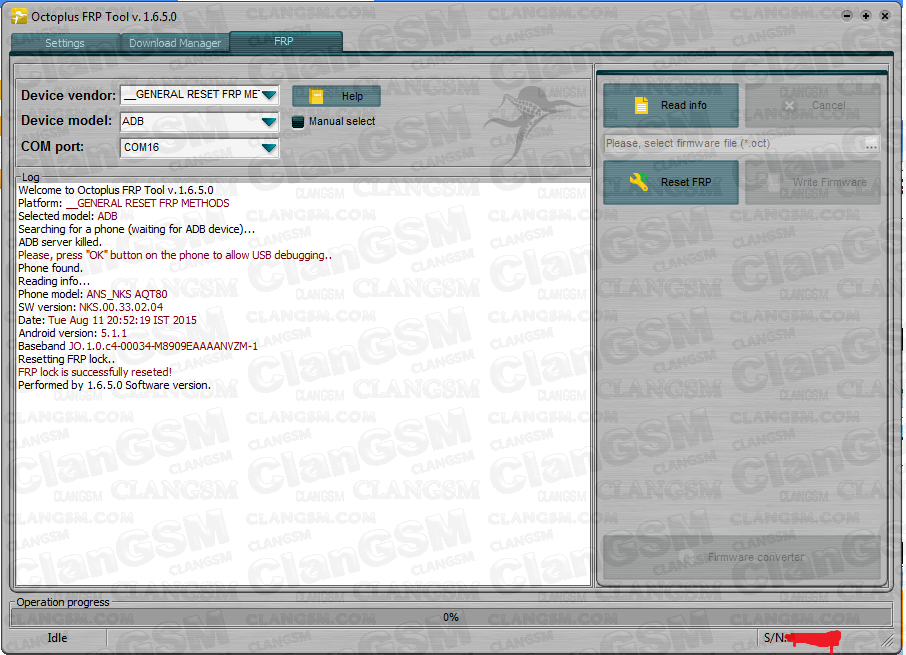Image resolution: width=906 pixels, height=655 pixels.
Task: Click the Write Firmware button
Action: click(x=812, y=182)
